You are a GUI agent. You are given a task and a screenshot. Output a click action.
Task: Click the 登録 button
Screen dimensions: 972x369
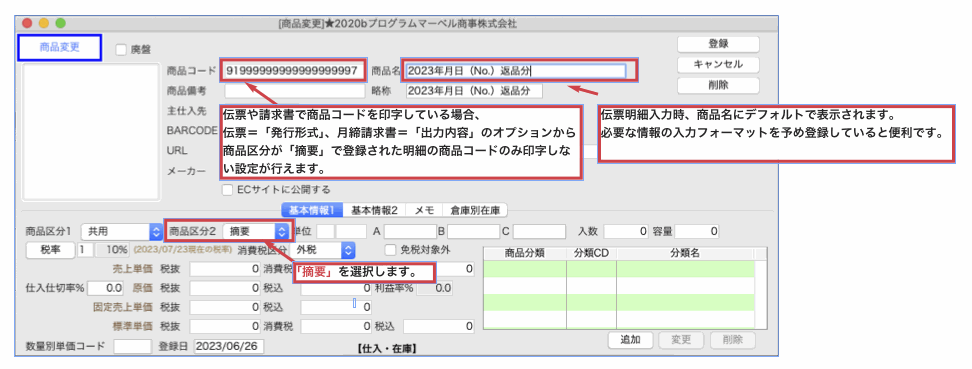718,44
